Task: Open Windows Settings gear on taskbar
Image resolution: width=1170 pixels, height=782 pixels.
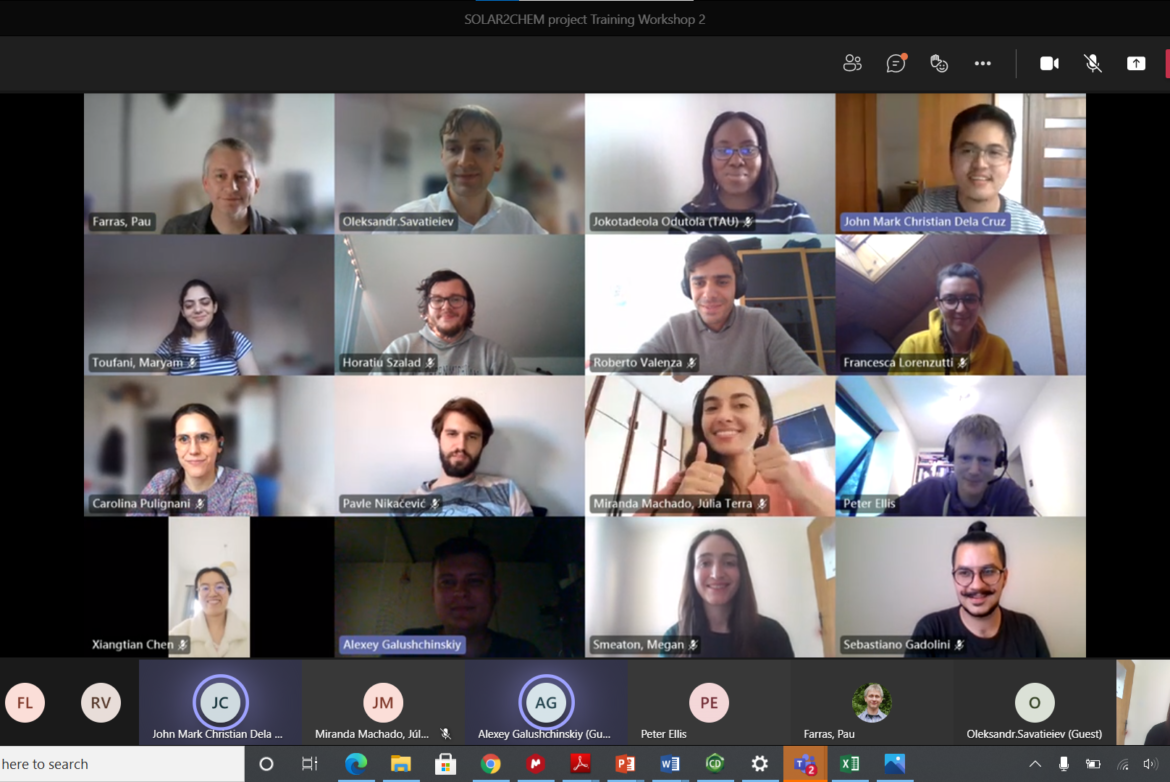Action: point(760,764)
